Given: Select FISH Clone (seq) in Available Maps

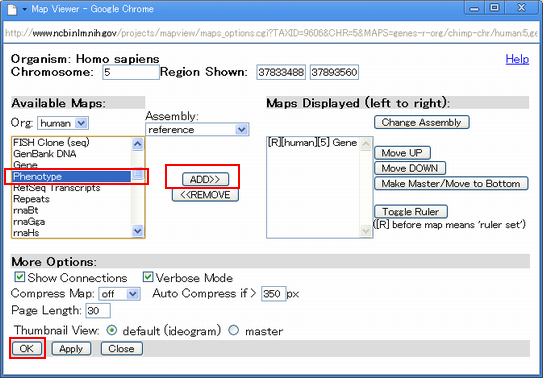Looking at the screenshot, I should 71,143.
